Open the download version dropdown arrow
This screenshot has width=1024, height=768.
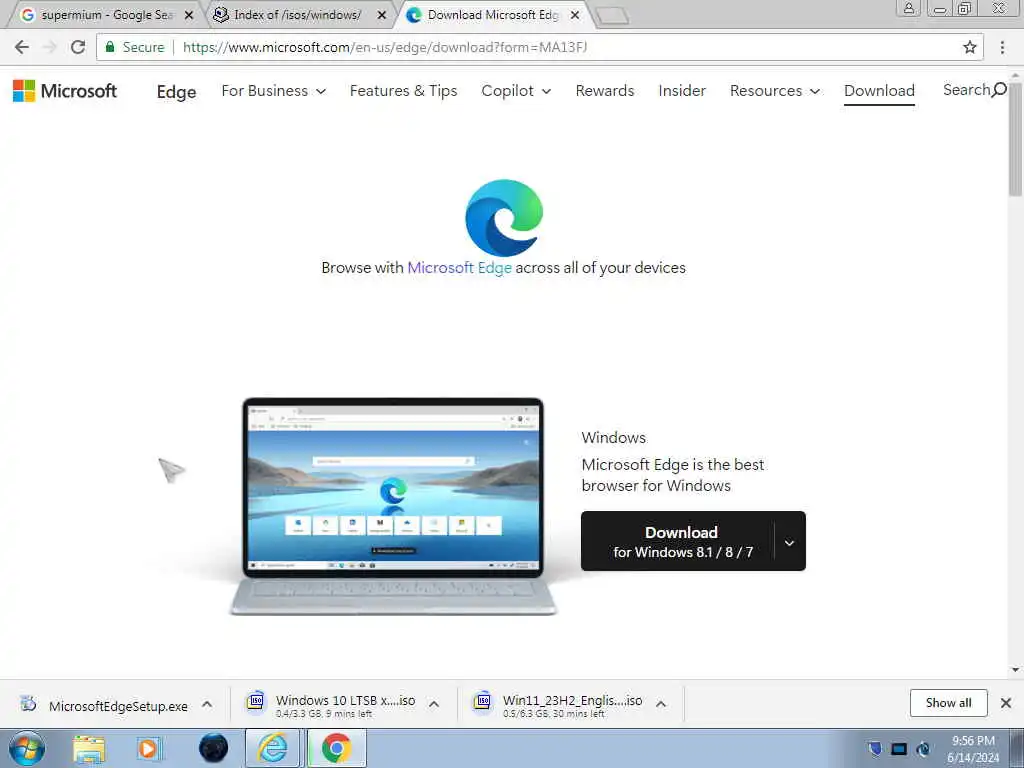(790, 541)
